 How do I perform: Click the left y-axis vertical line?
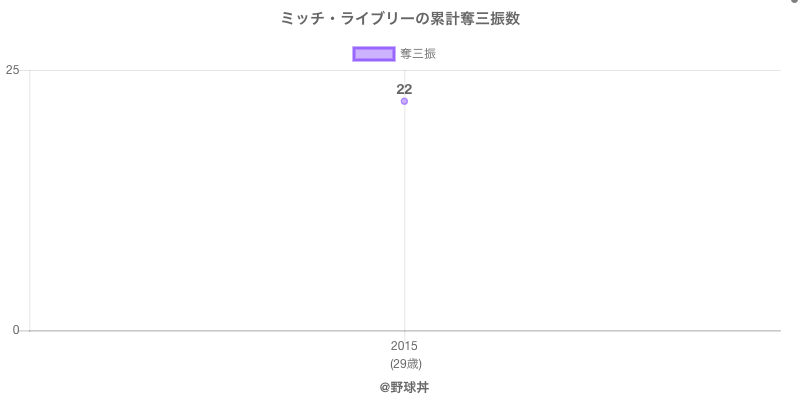pyautogui.click(x=30, y=200)
